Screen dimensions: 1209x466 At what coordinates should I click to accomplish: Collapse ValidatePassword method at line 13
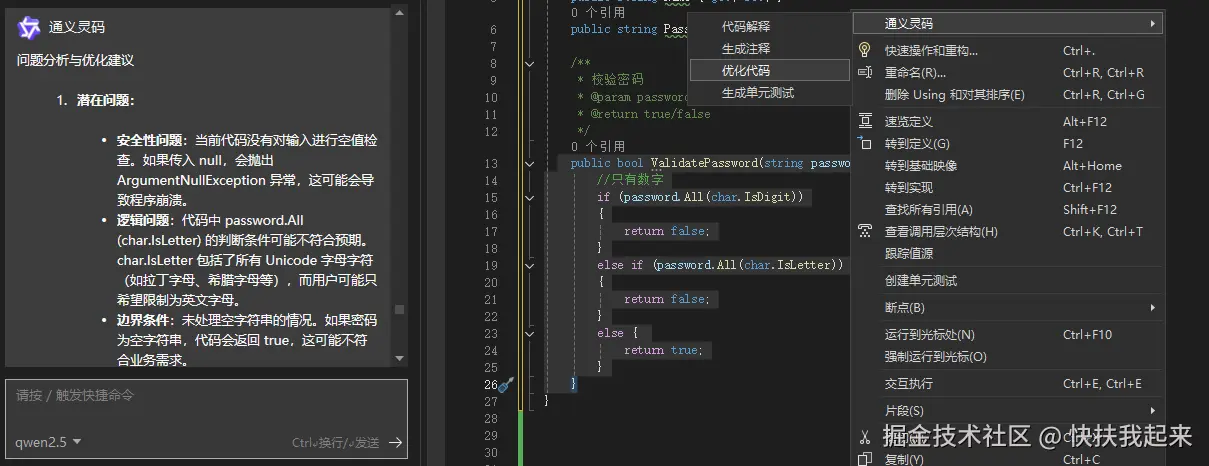click(530, 163)
